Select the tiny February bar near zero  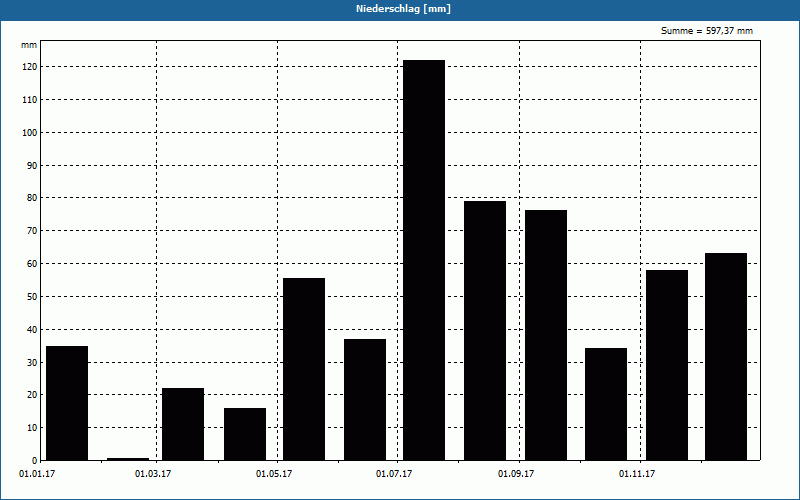128,459
